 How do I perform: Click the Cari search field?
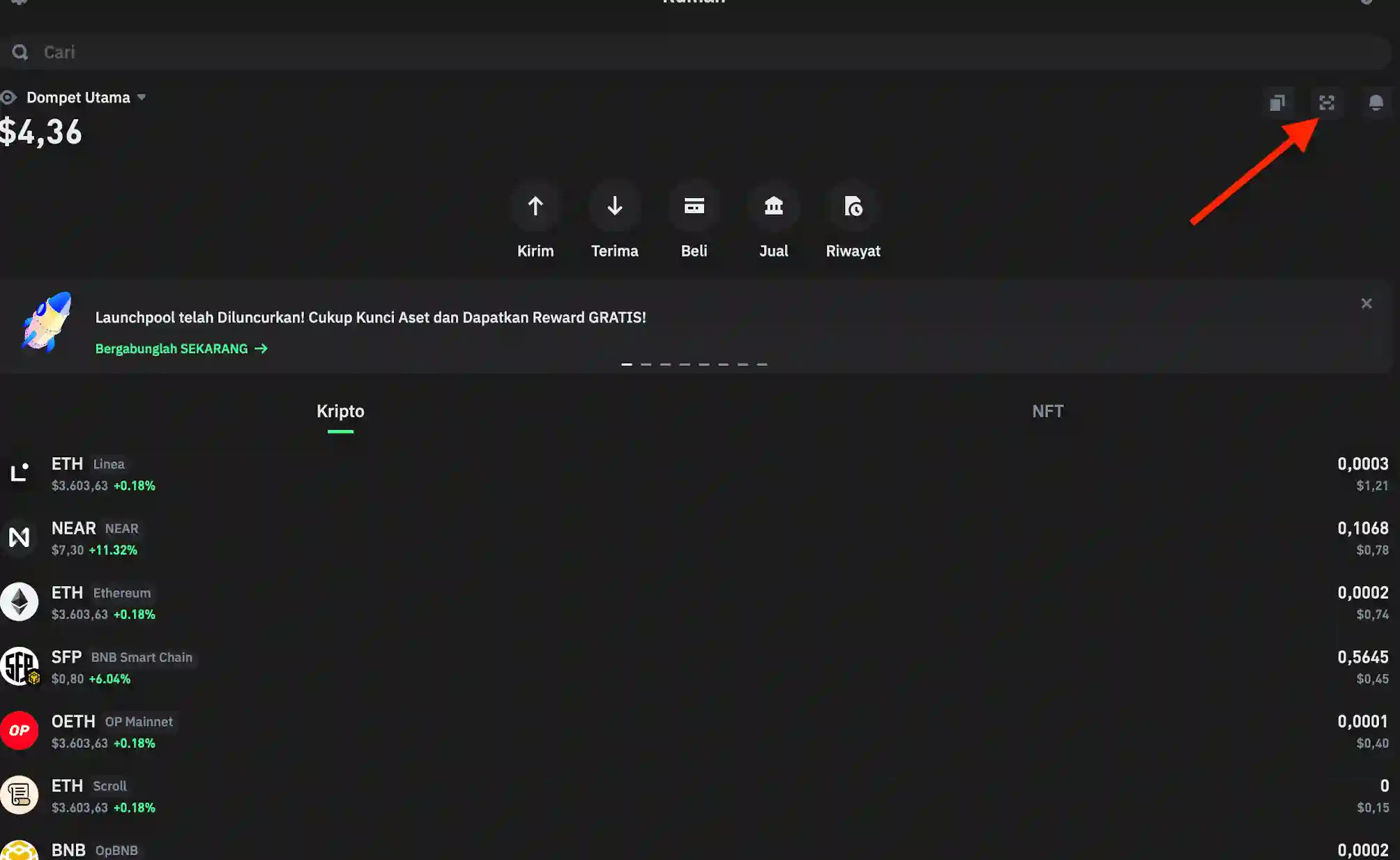click(x=696, y=52)
